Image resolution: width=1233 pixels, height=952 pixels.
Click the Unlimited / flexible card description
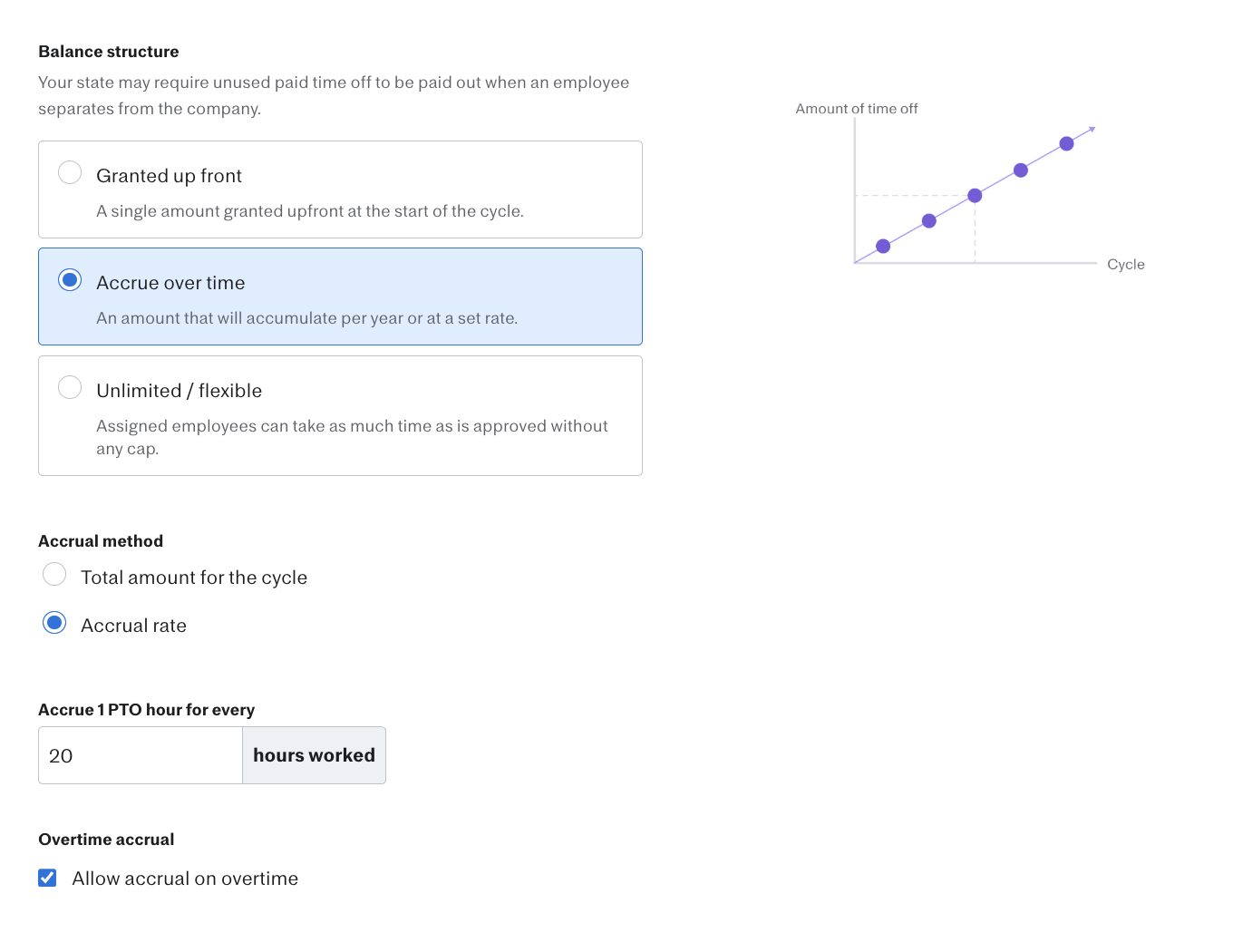[352, 437]
